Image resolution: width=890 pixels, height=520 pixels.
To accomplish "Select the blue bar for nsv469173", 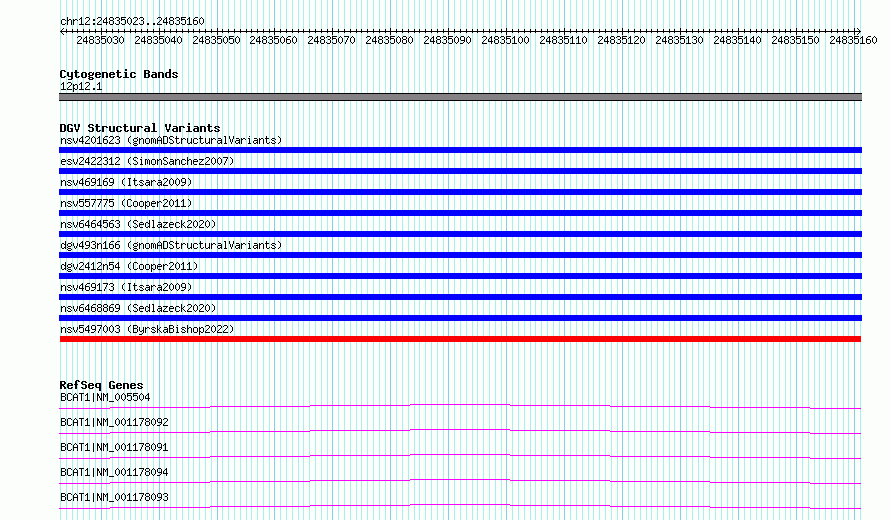I will (x=460, y=297).
